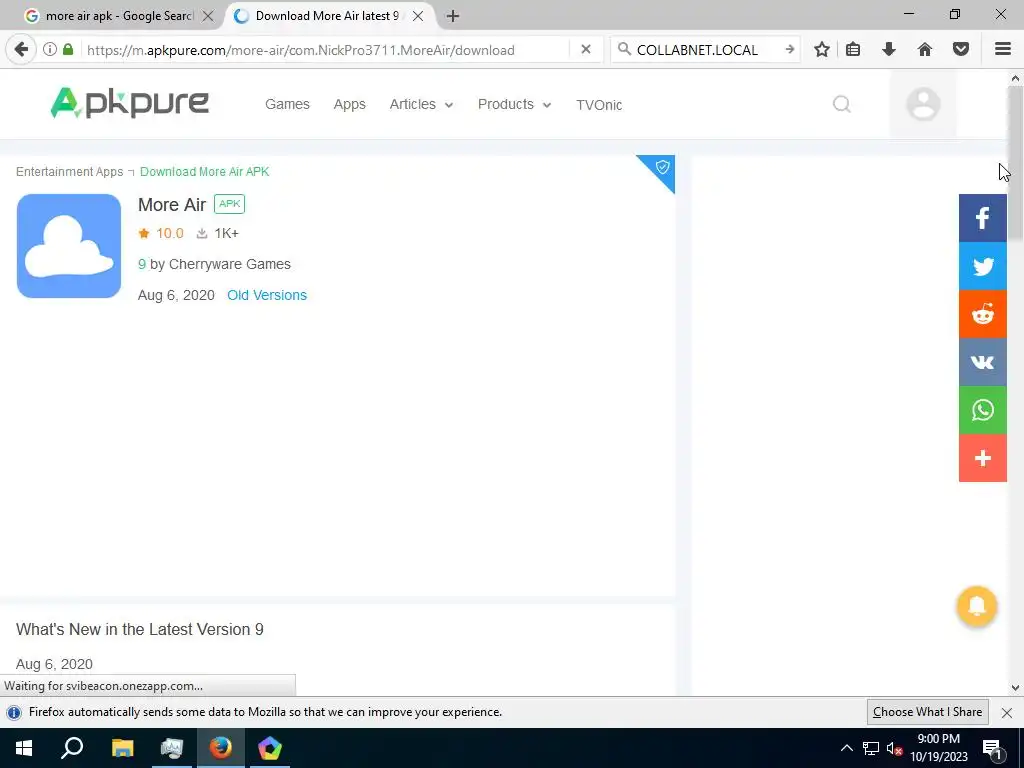Open Windows notification center

click(993, 748)
